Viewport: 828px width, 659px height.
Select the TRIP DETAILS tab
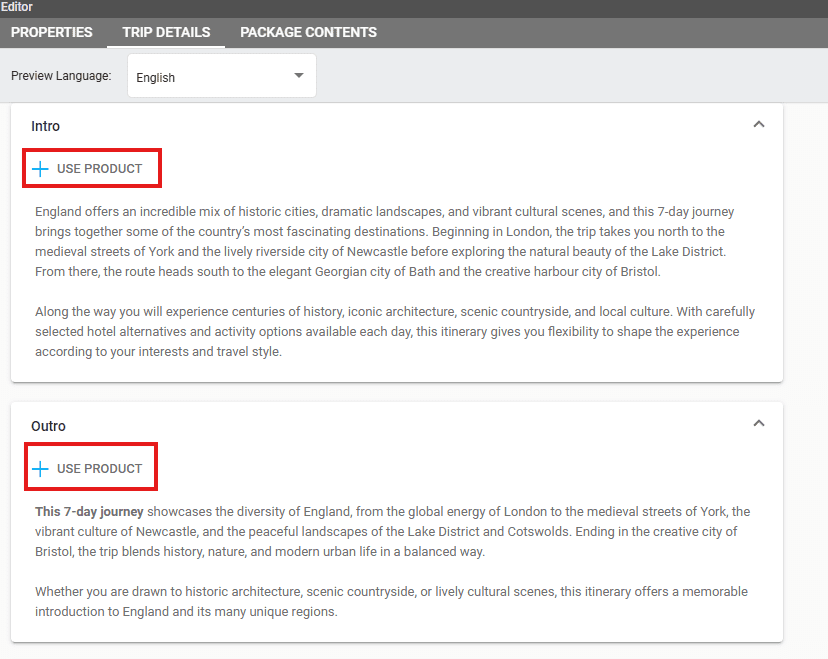(166, 32)
